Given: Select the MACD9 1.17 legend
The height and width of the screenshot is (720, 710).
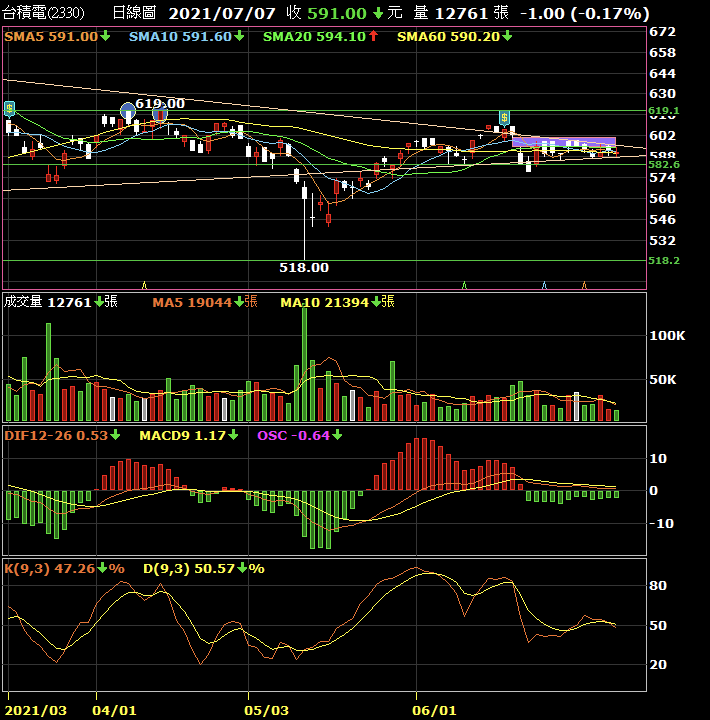Looking at the screenshot, I should (189, 435).
